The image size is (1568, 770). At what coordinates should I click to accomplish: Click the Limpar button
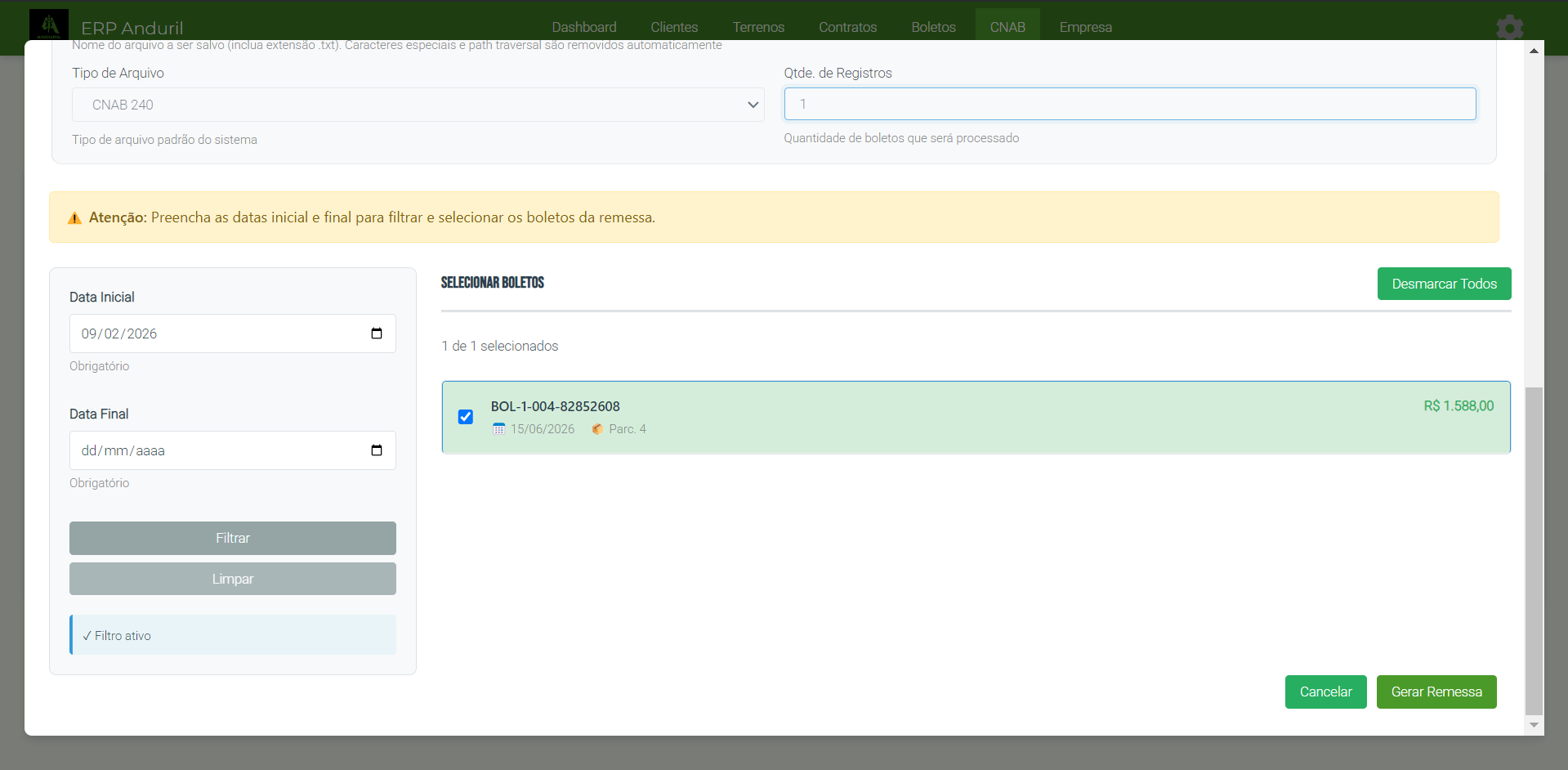click(x=232, y=578)
